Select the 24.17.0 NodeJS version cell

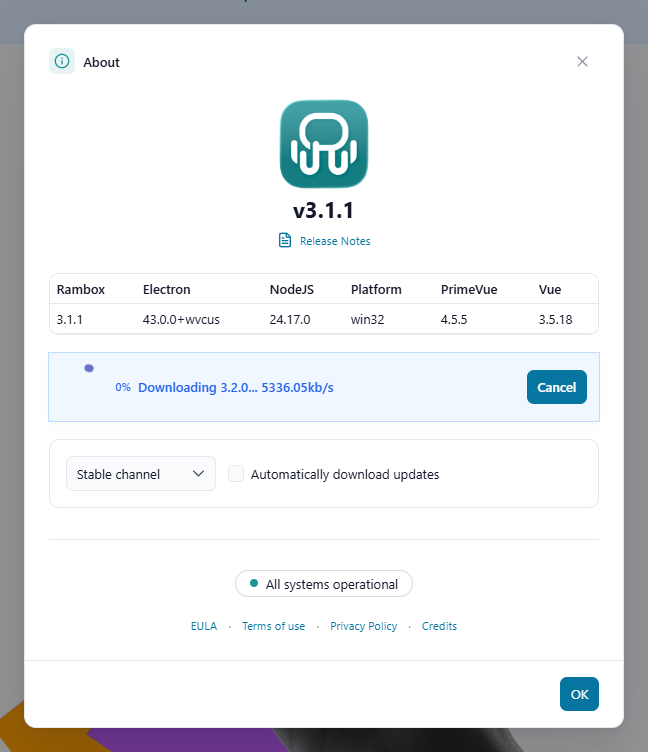coord(290,319)
